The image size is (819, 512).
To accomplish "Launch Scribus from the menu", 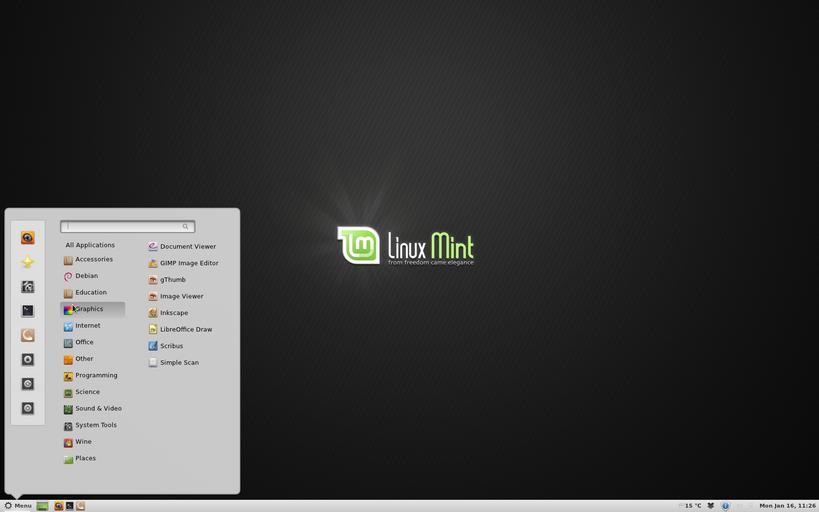I will click(171, 346).
